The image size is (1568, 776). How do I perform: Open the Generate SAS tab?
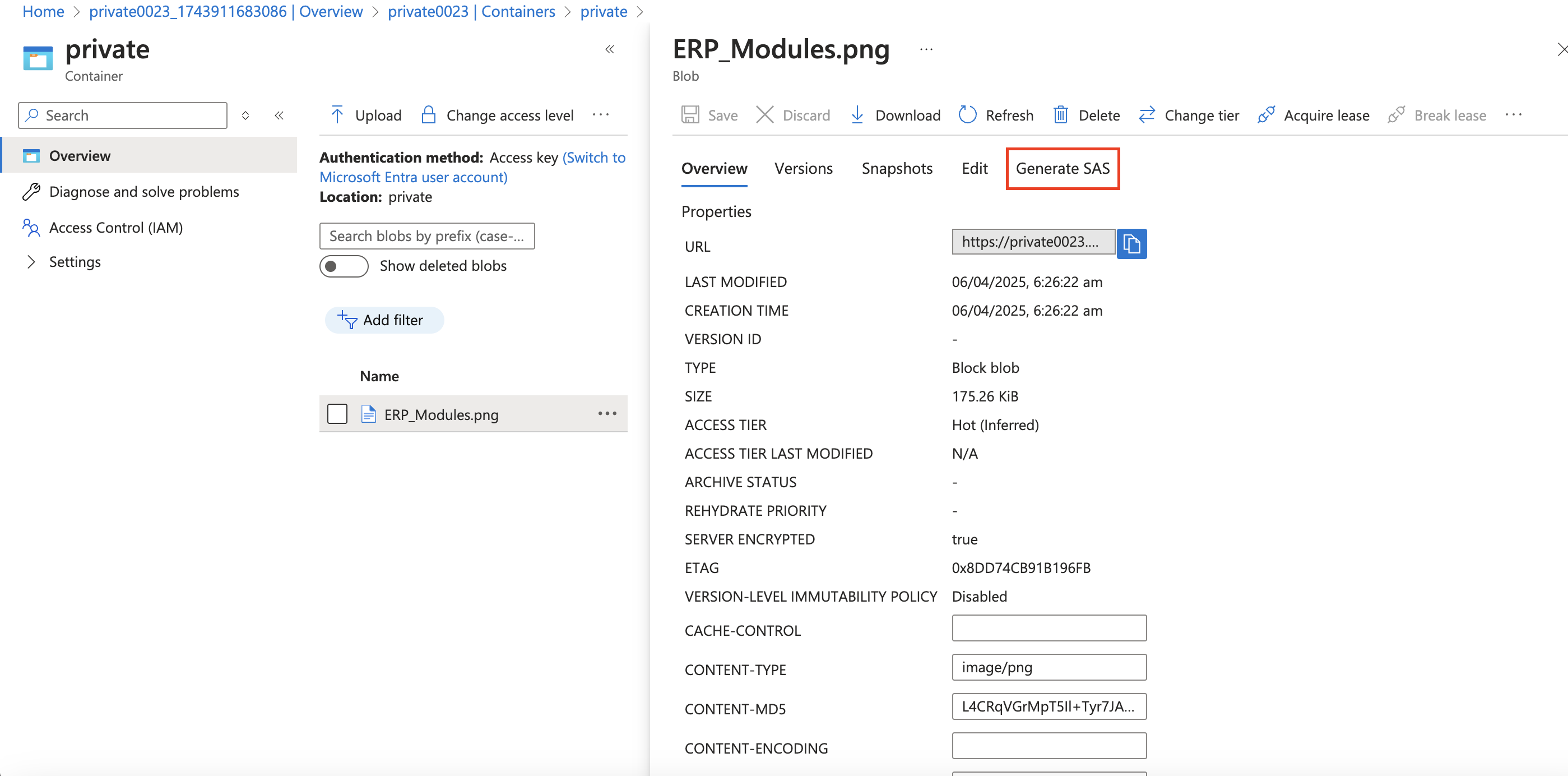(x=1062, y=168)
